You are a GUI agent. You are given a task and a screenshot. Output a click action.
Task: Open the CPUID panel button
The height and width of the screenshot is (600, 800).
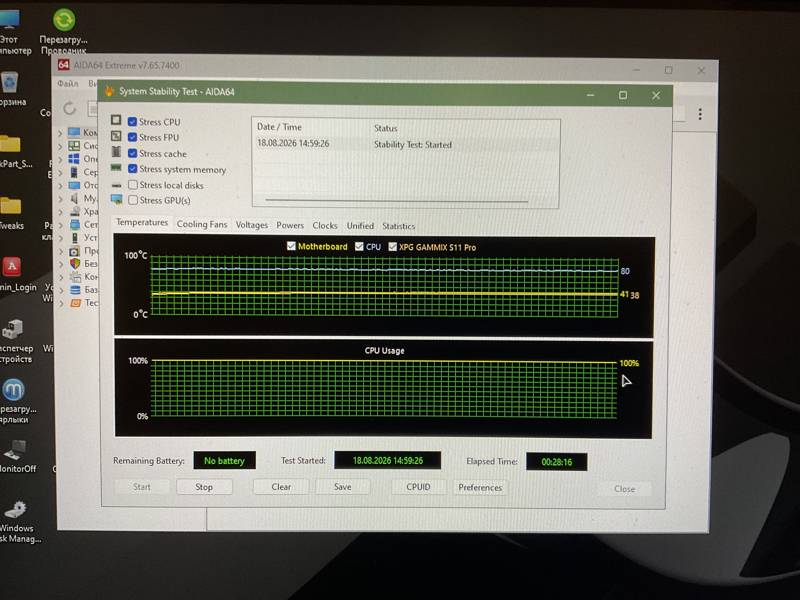click(x=418, y=487)
